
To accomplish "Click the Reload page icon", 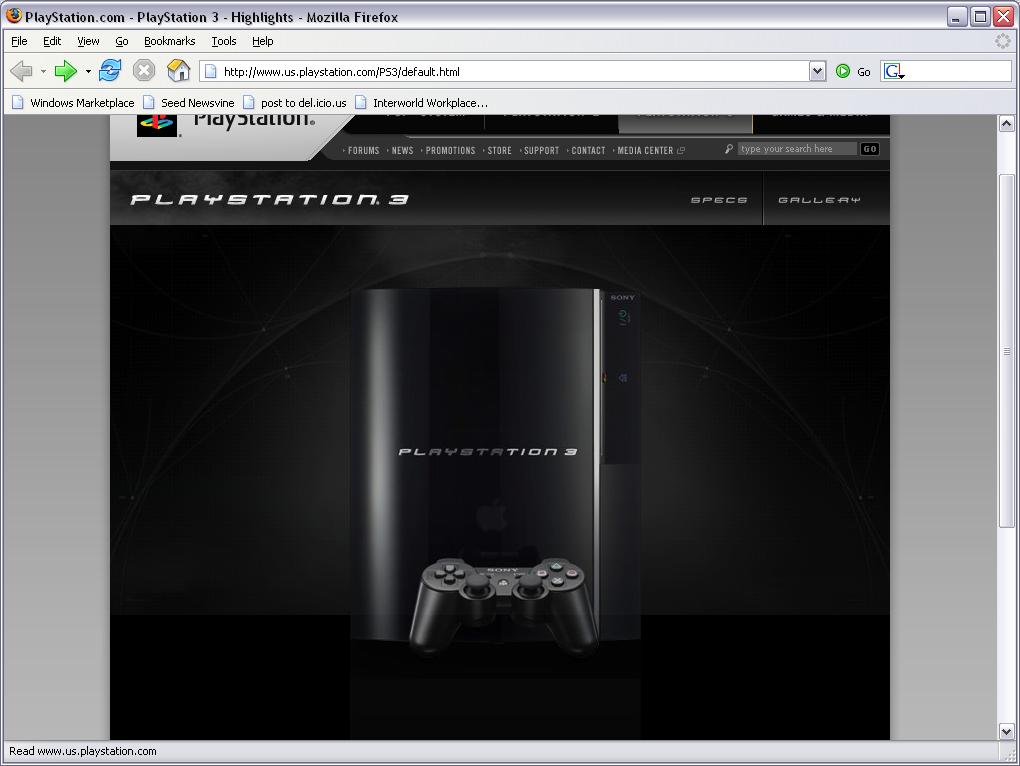I will [x=110, y=71].
